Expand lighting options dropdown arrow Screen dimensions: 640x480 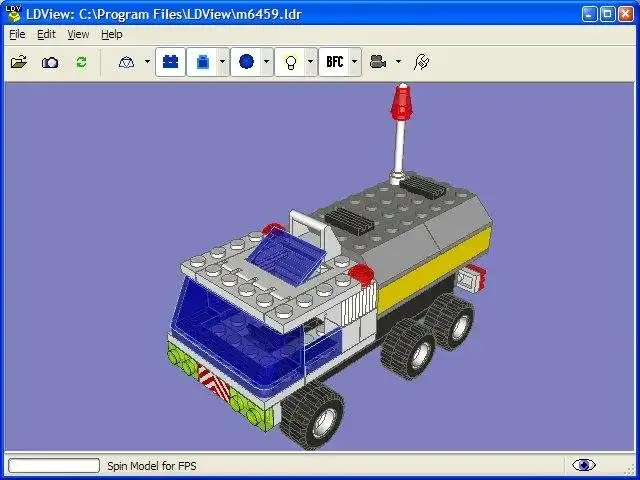[310, 62]
